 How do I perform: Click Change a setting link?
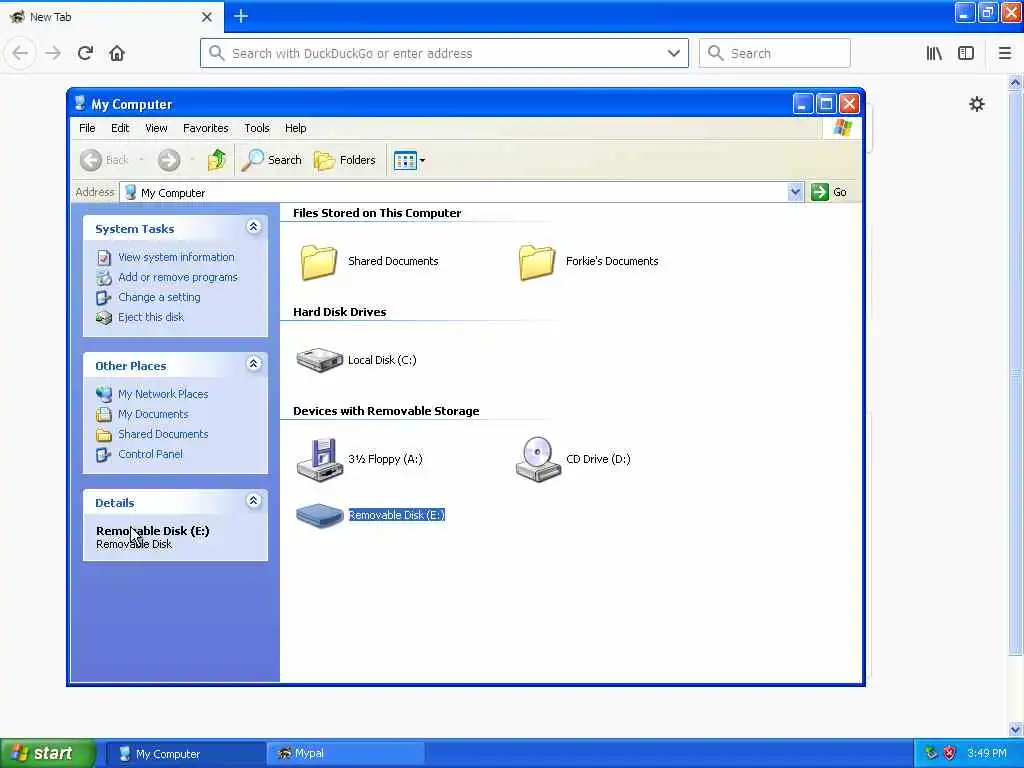[159, 297]
